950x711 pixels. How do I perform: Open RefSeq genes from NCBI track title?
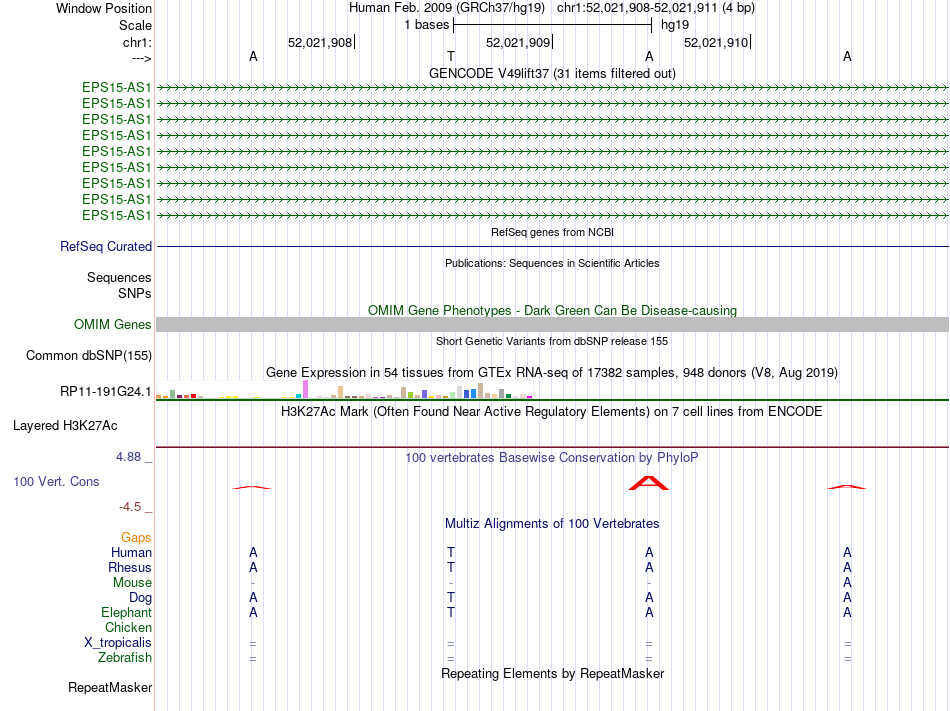coord(552,232)
